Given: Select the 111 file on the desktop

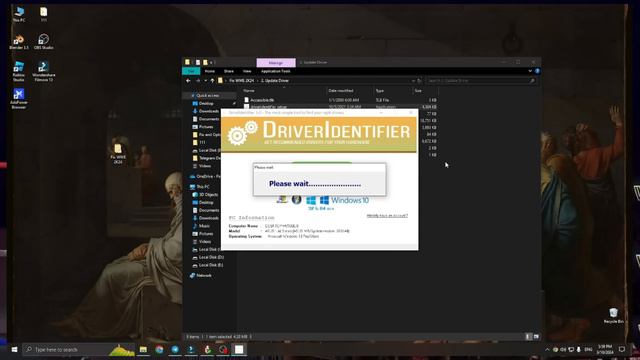Looking at the screenshot, I should click(43, 13).
